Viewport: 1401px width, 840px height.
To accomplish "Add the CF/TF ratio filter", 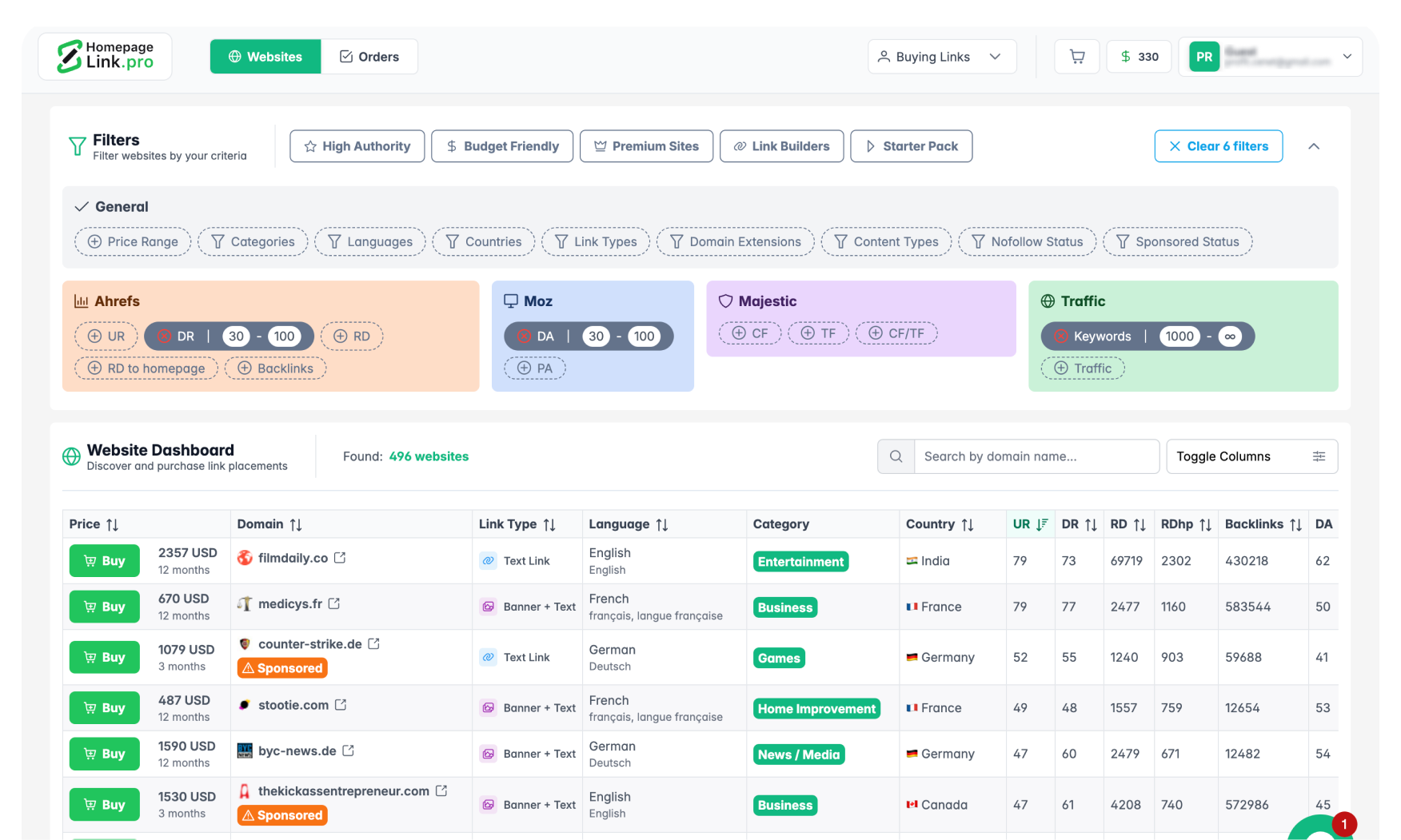I will [896, 333].
